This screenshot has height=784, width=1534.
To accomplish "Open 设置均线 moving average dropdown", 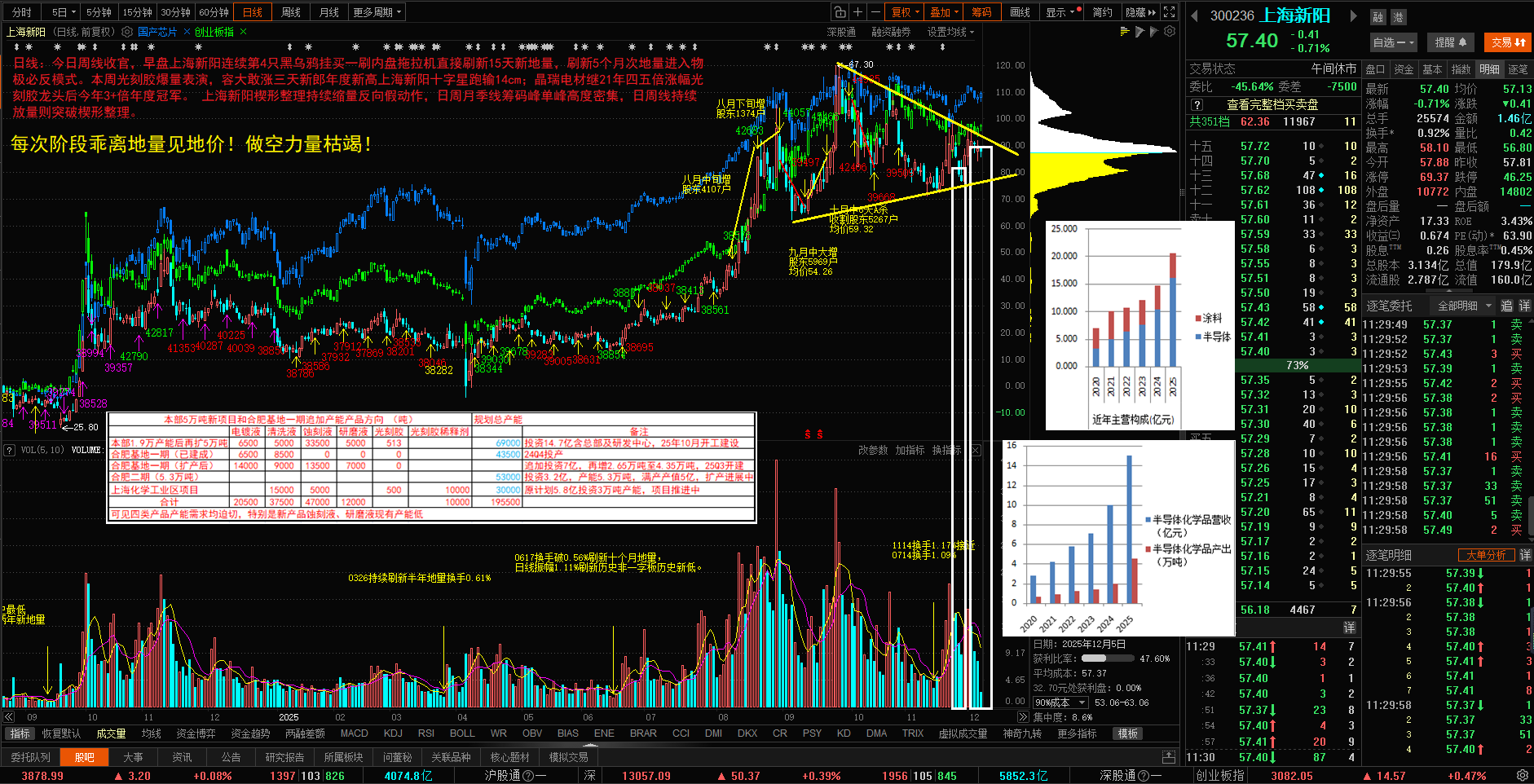I will [950, 32].
